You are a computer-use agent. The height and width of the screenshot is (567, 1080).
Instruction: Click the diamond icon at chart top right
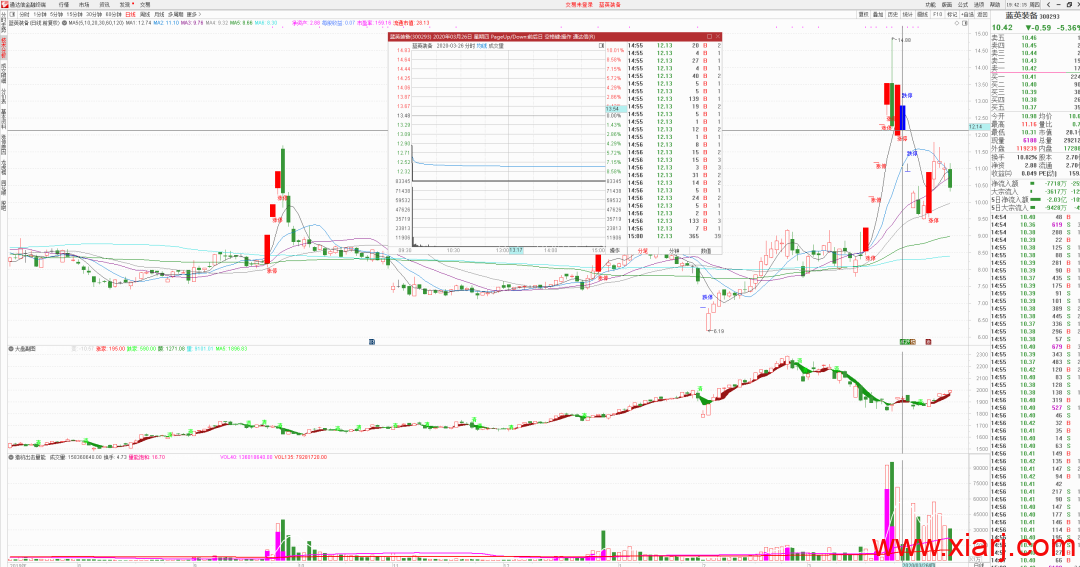[x=957, y=23]
